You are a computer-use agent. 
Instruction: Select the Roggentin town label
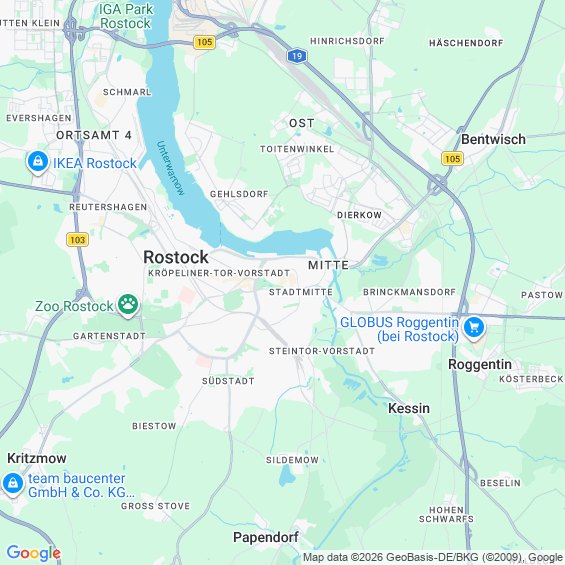(x=480, y=364)
